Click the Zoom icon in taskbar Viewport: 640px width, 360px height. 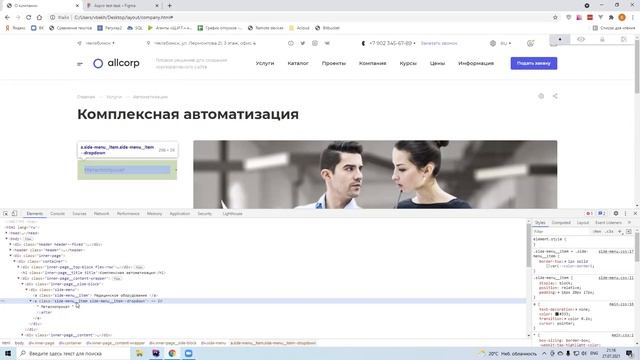pyautogui.click(x=189, y=353)
